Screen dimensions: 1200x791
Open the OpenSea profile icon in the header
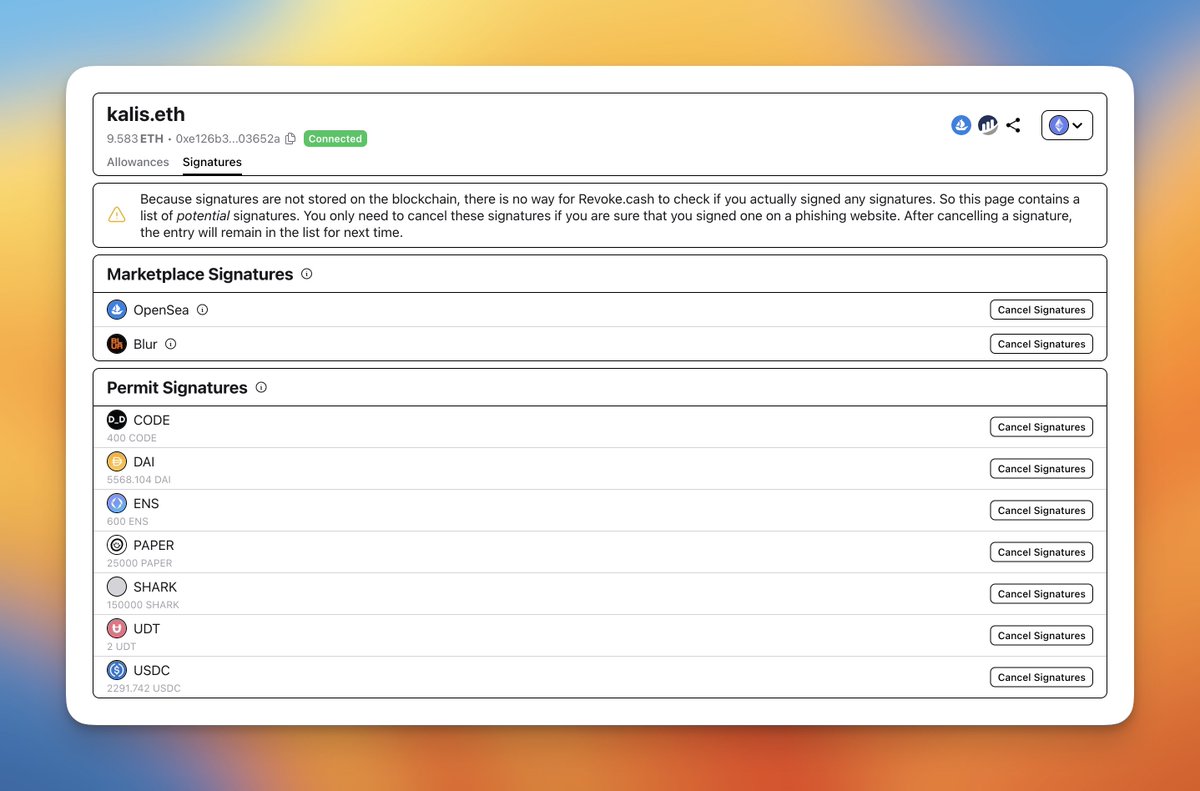[x=961, y=125]
